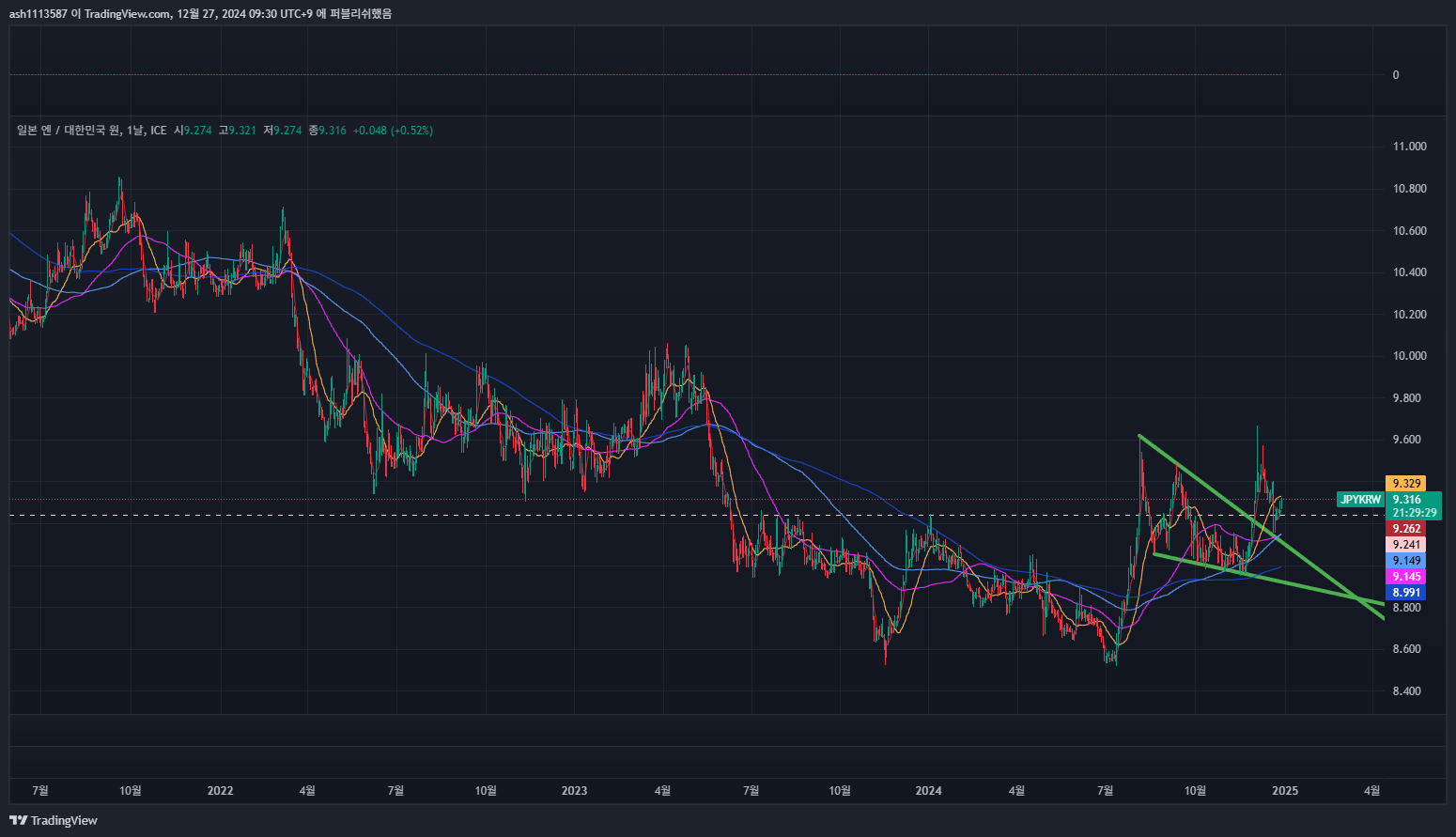Image resolution: width=1456 pixels, height=837 pixels.
Task: Click the ash1113587 username in header
Action: pyautogui.click(x=38, y=13)
